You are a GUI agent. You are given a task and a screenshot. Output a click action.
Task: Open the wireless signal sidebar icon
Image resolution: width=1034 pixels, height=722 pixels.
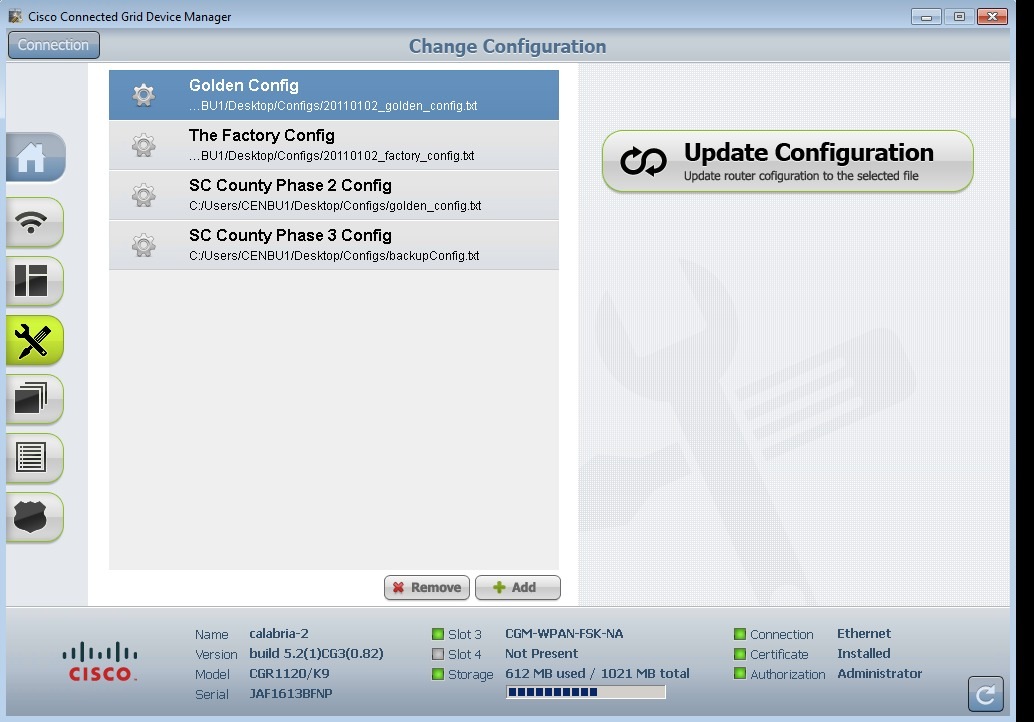(34, 222)
